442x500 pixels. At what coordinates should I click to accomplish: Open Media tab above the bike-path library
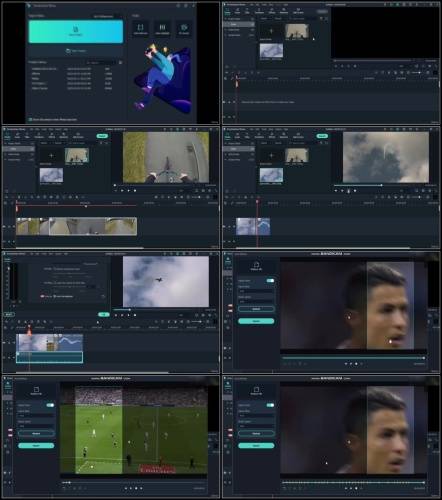click(x=7, y=136)
